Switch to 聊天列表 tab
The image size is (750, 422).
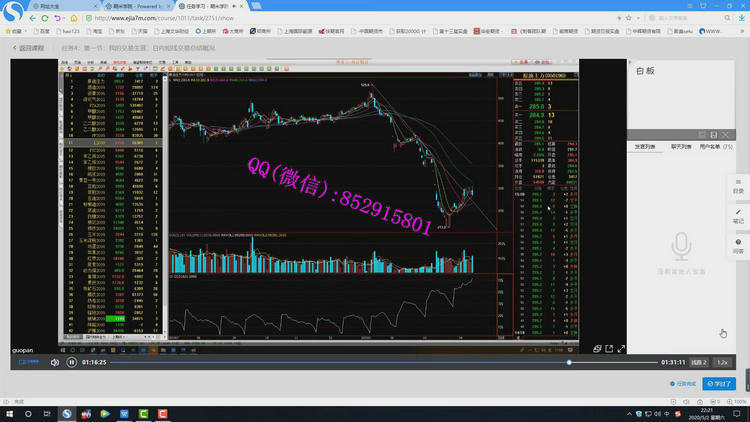(x=680, y=147)
